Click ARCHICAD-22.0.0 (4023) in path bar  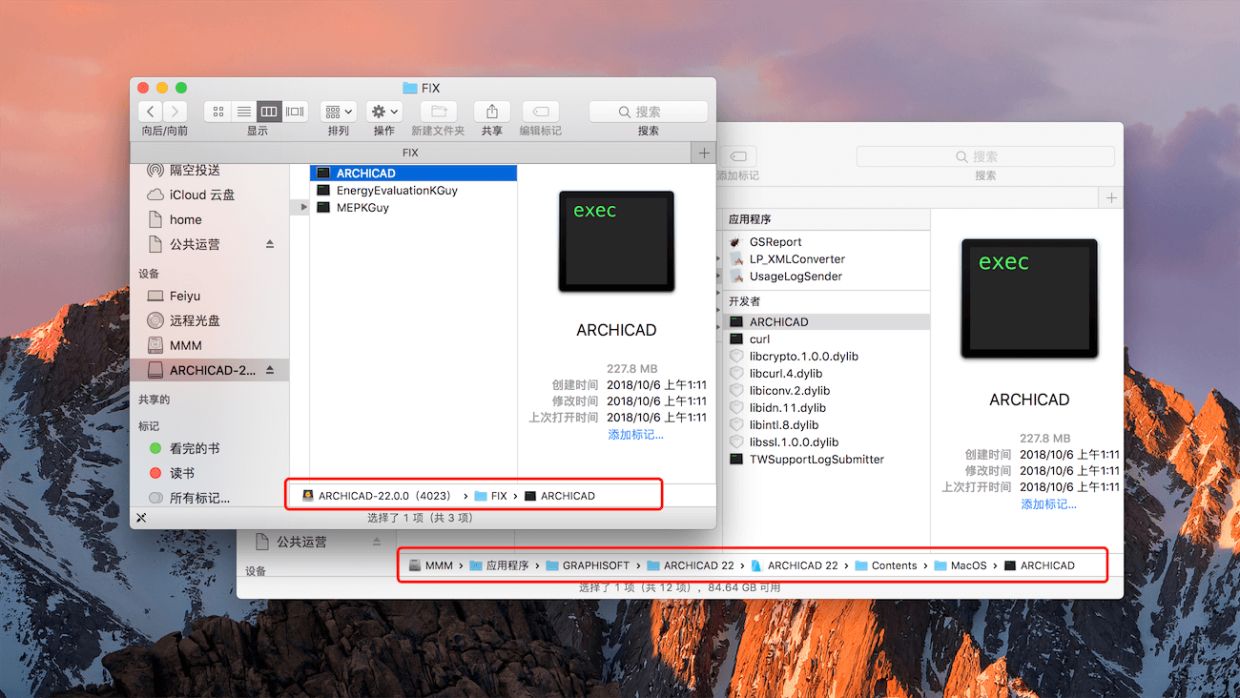377,496
